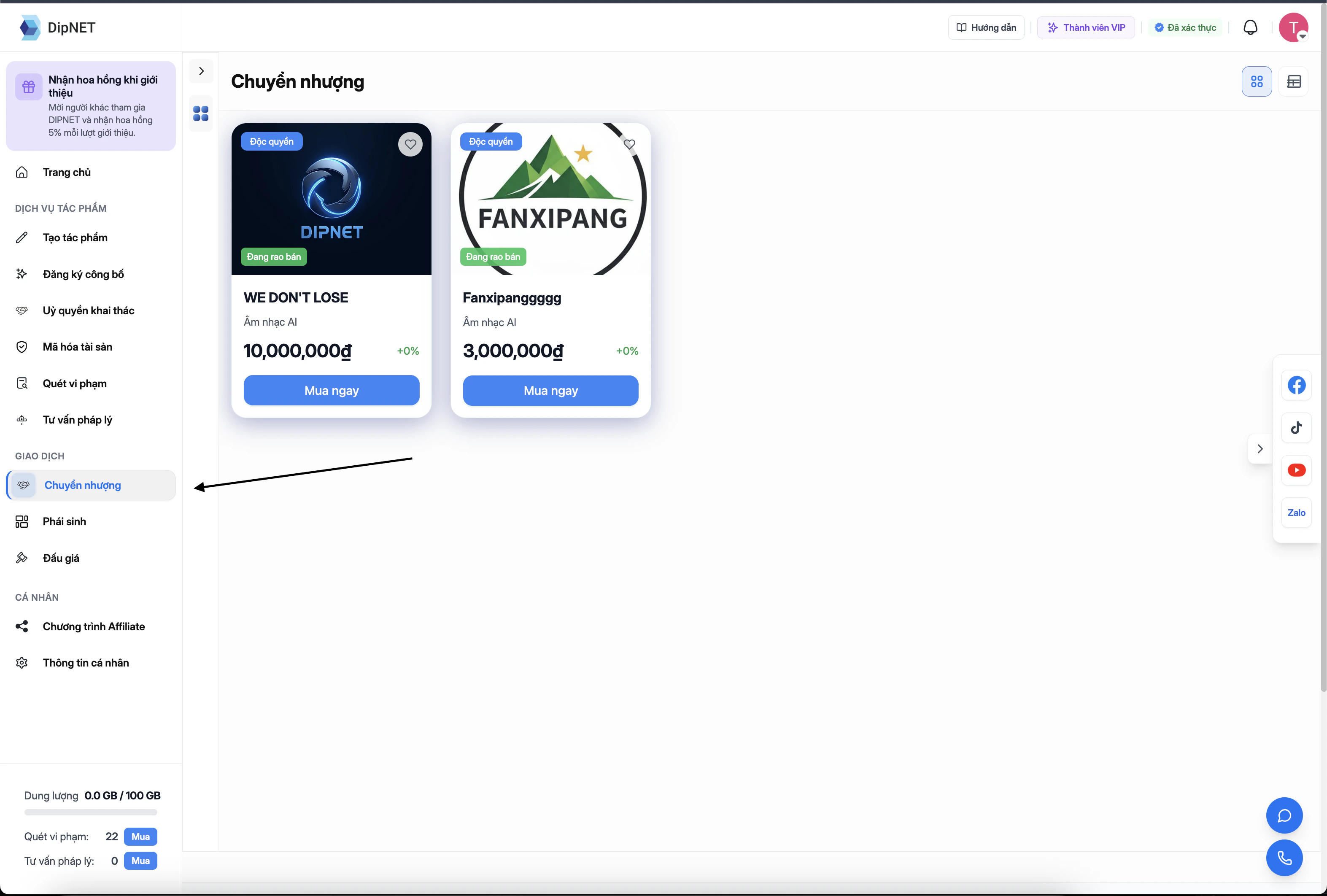Click the Thành viên VIP button
This screenshot has width=1327, height=896.
point(1086,27)
